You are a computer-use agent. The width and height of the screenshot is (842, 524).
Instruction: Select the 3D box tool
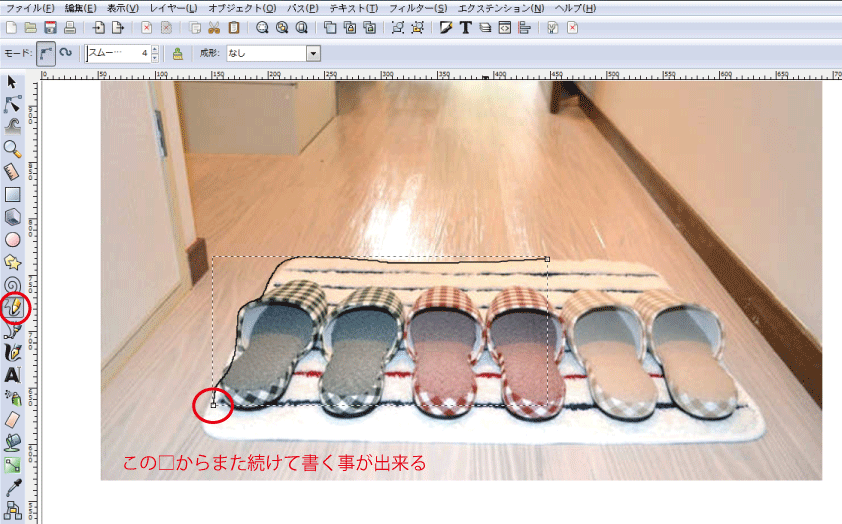click(x=12, y=217)
